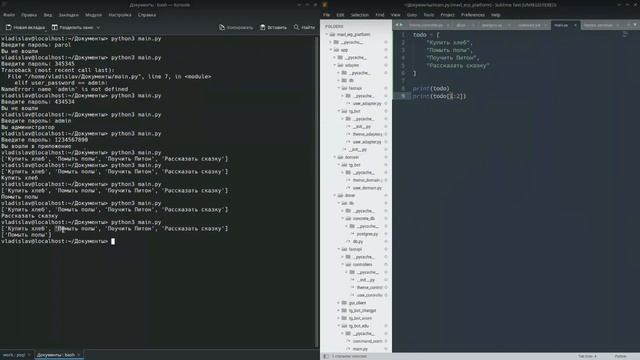Viewport: 640px width, 360px height.
Task: Click the Paste button in Konsole toolbar
Action: pos(273,27)
